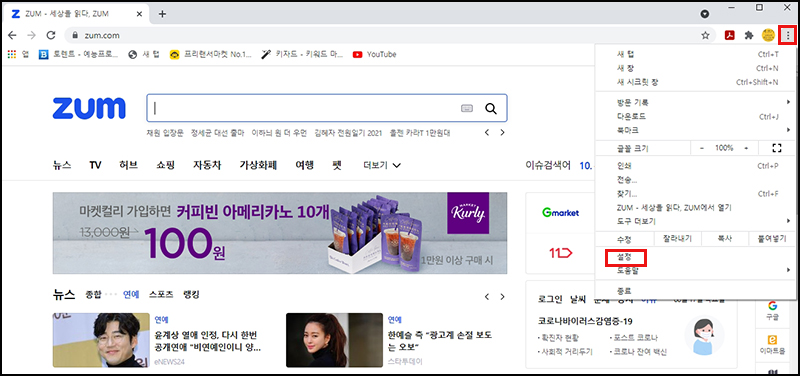This screenshot has width=800, height=376.
Task: Click the news section previous arrow
Action: [487, 296]
